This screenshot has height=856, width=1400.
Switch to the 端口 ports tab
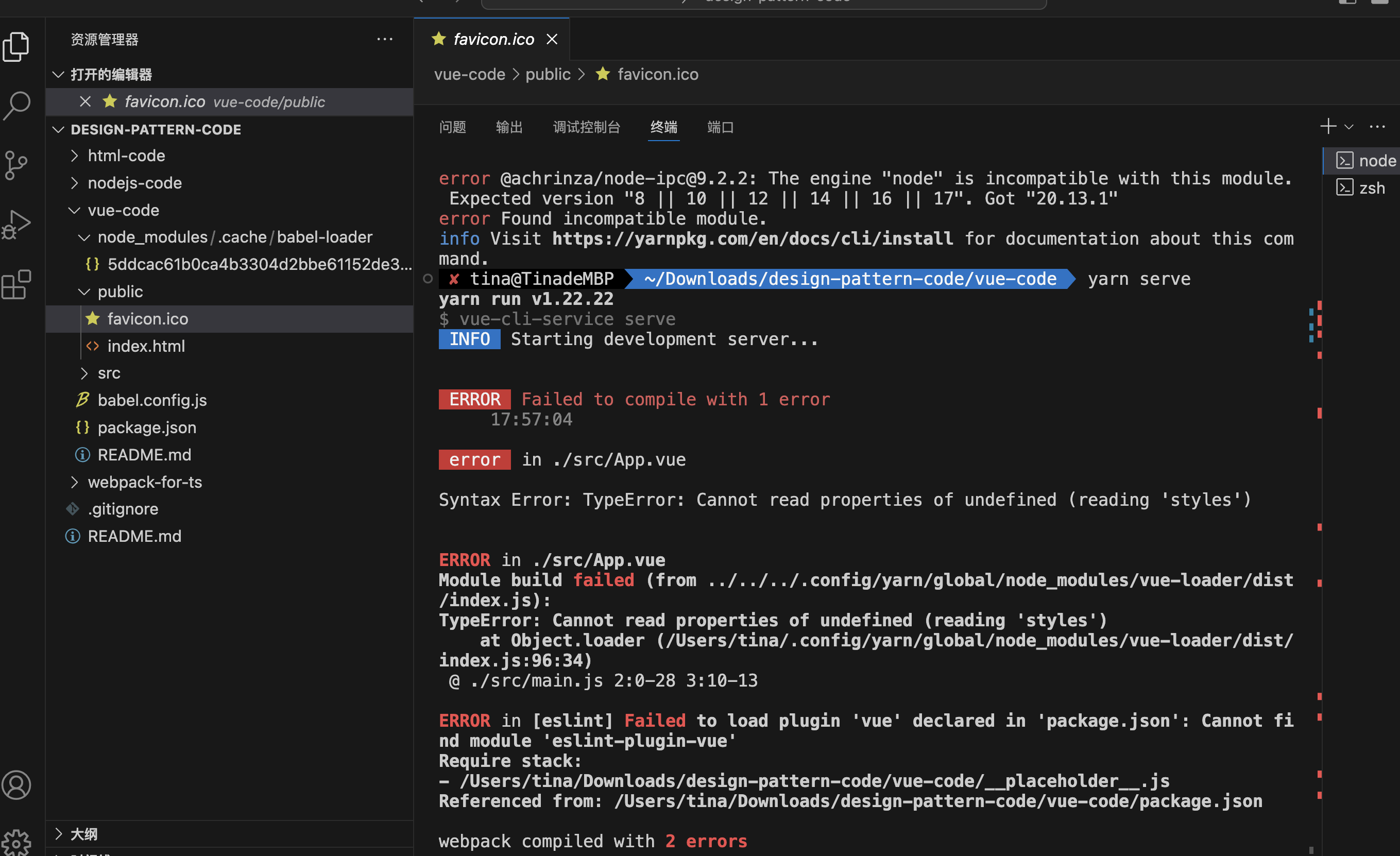(x=720, y=127)
